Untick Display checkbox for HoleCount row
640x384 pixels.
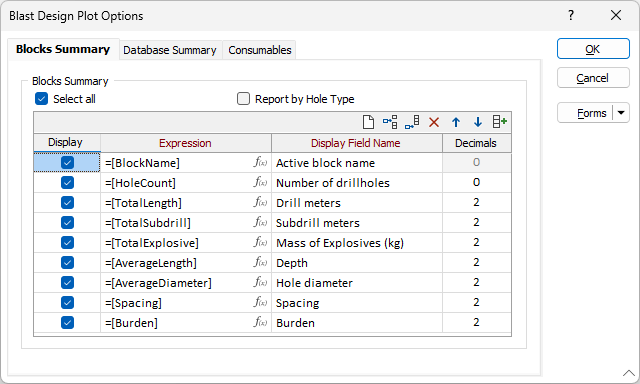click(x=67, y=182)
